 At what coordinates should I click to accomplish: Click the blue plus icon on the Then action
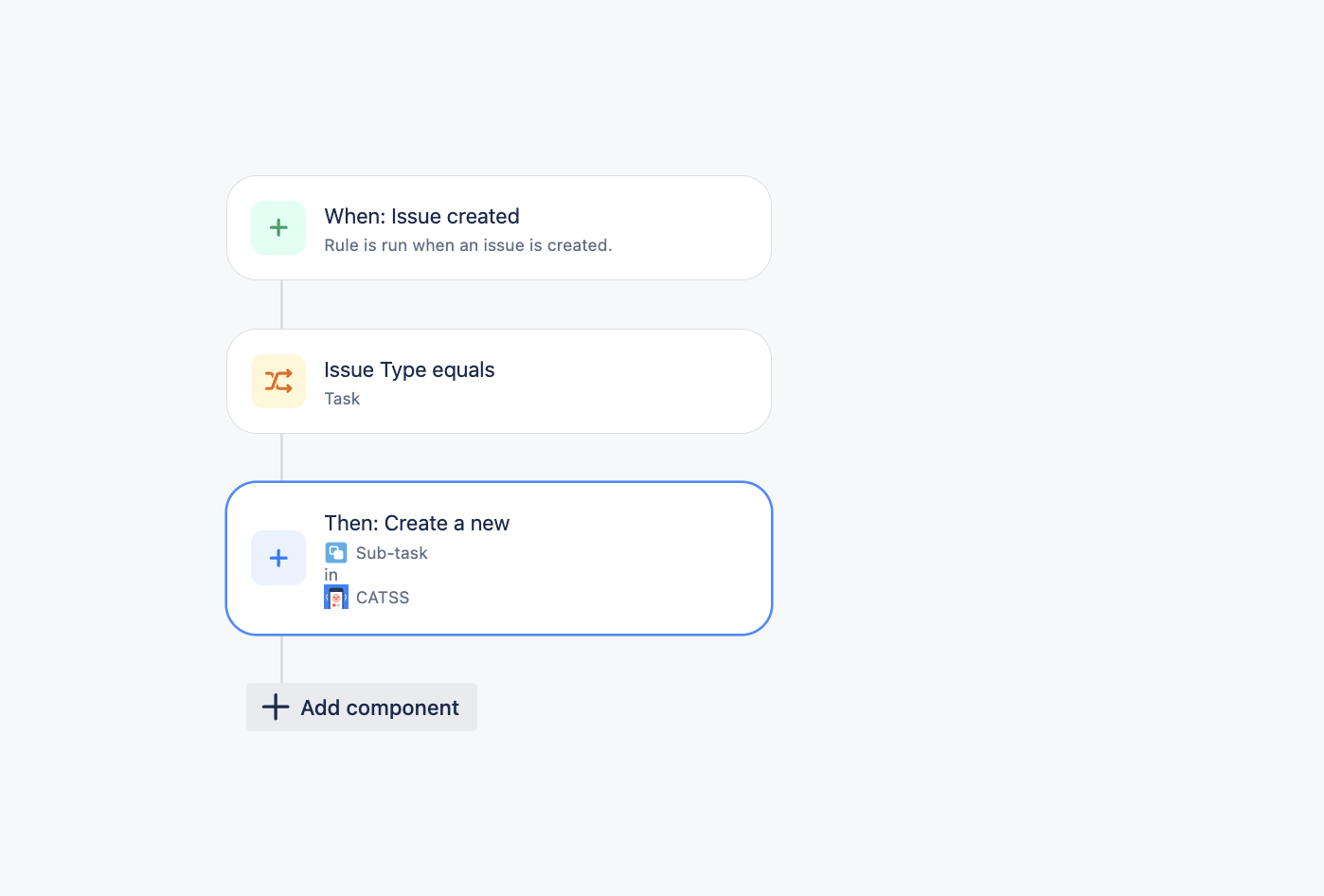coord(278,558)
